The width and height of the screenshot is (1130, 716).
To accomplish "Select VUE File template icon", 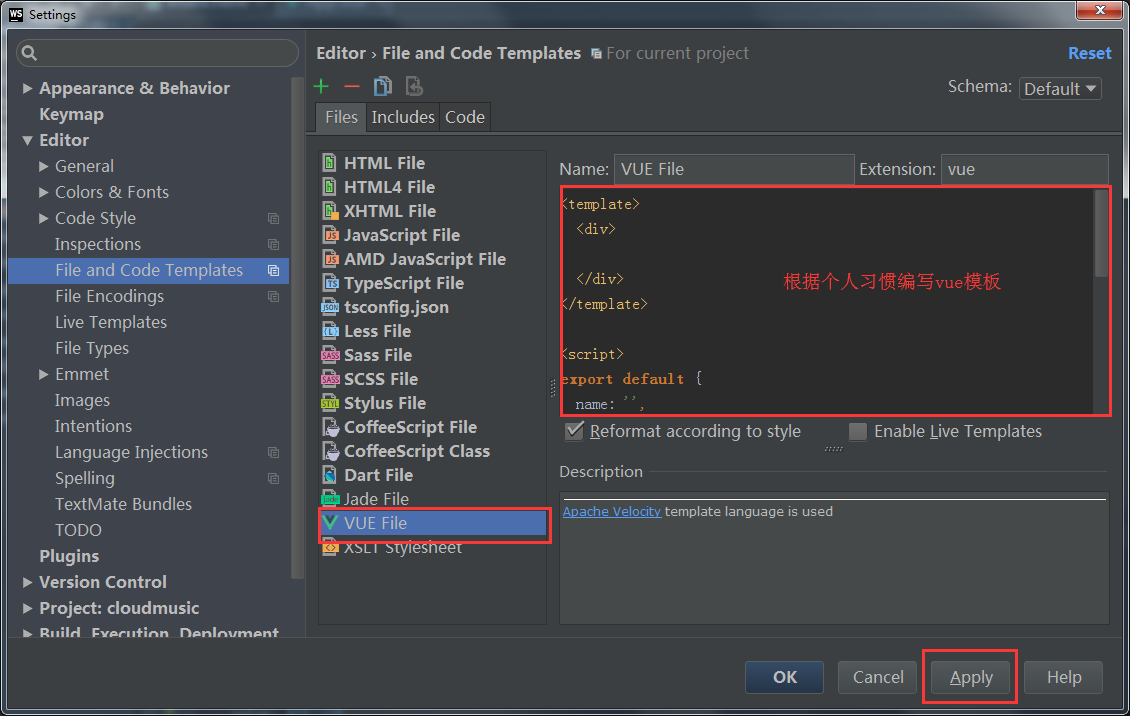I will tap(330, 522).
